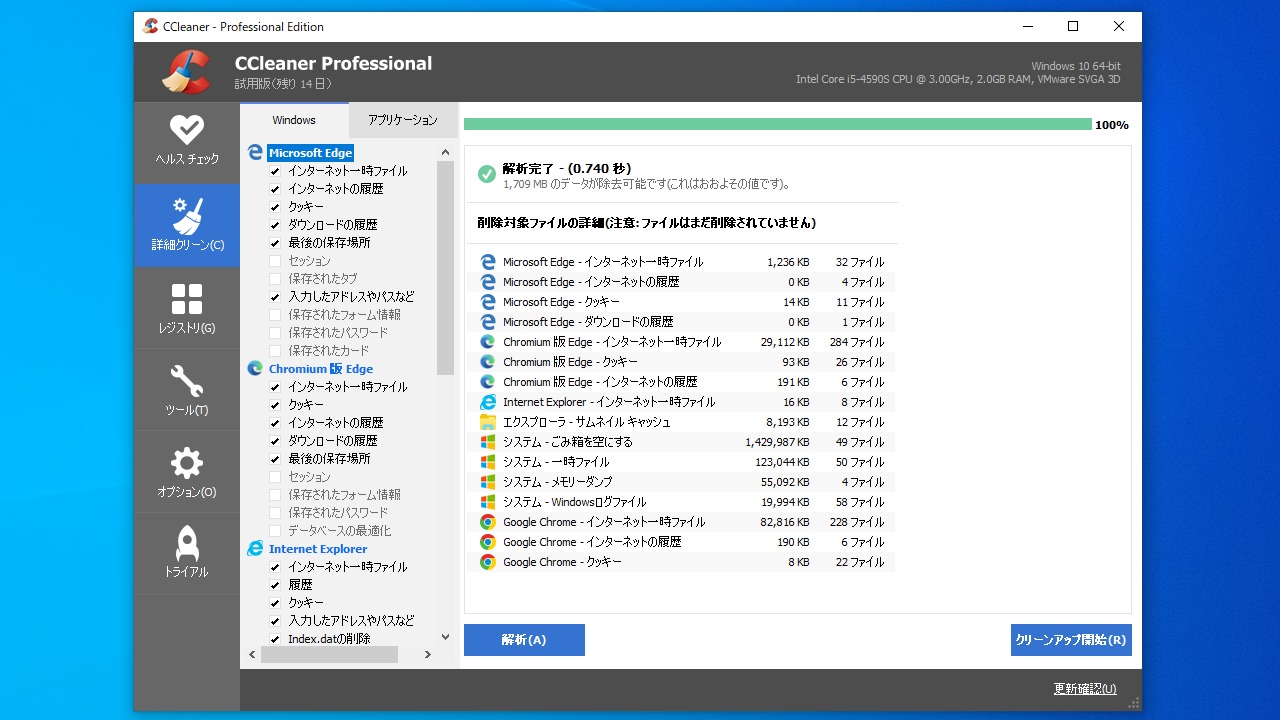The image size is (1280, 720).
Task: Click the tree horizontal scroll left arrow
Action: [x=250, y=655]
